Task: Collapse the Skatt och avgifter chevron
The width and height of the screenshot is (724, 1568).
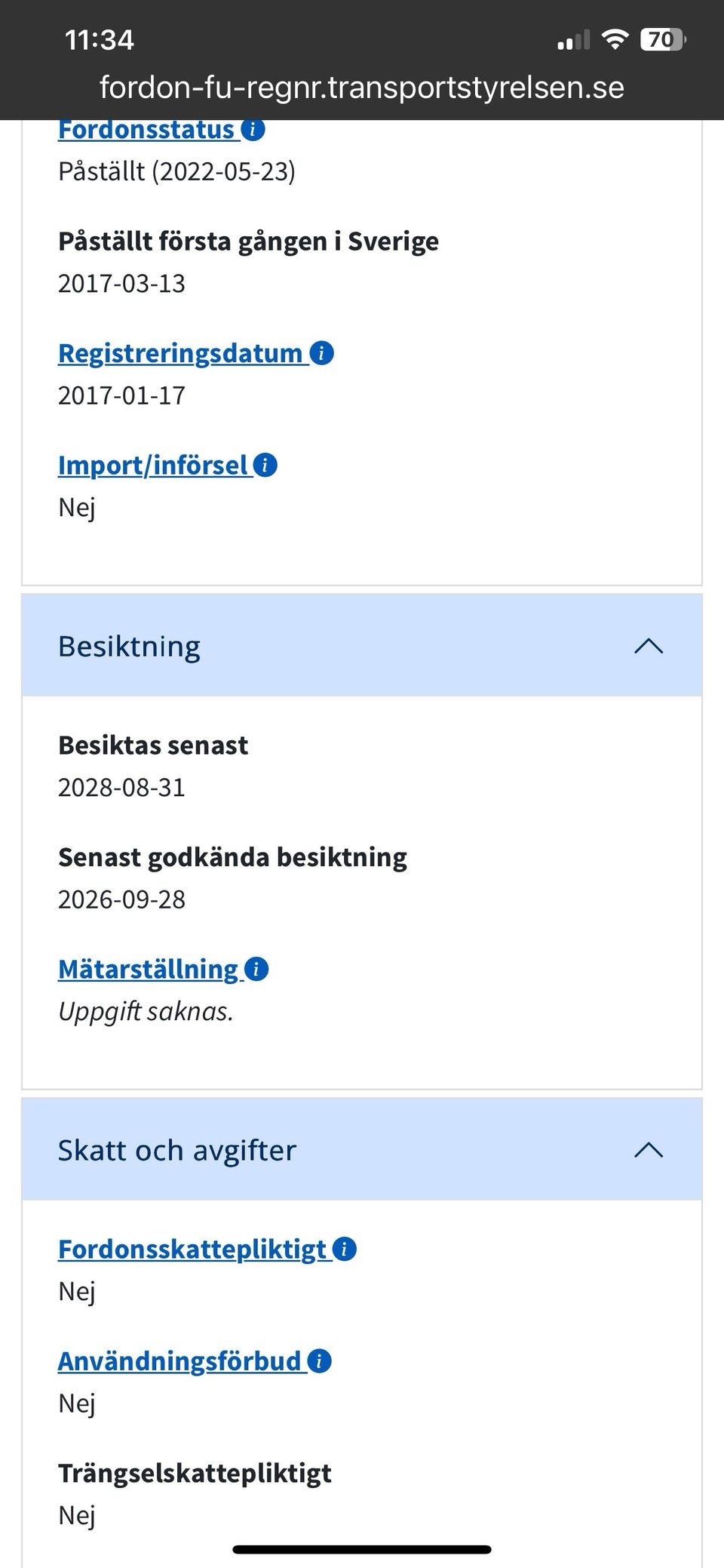Action: point(649,1150)
